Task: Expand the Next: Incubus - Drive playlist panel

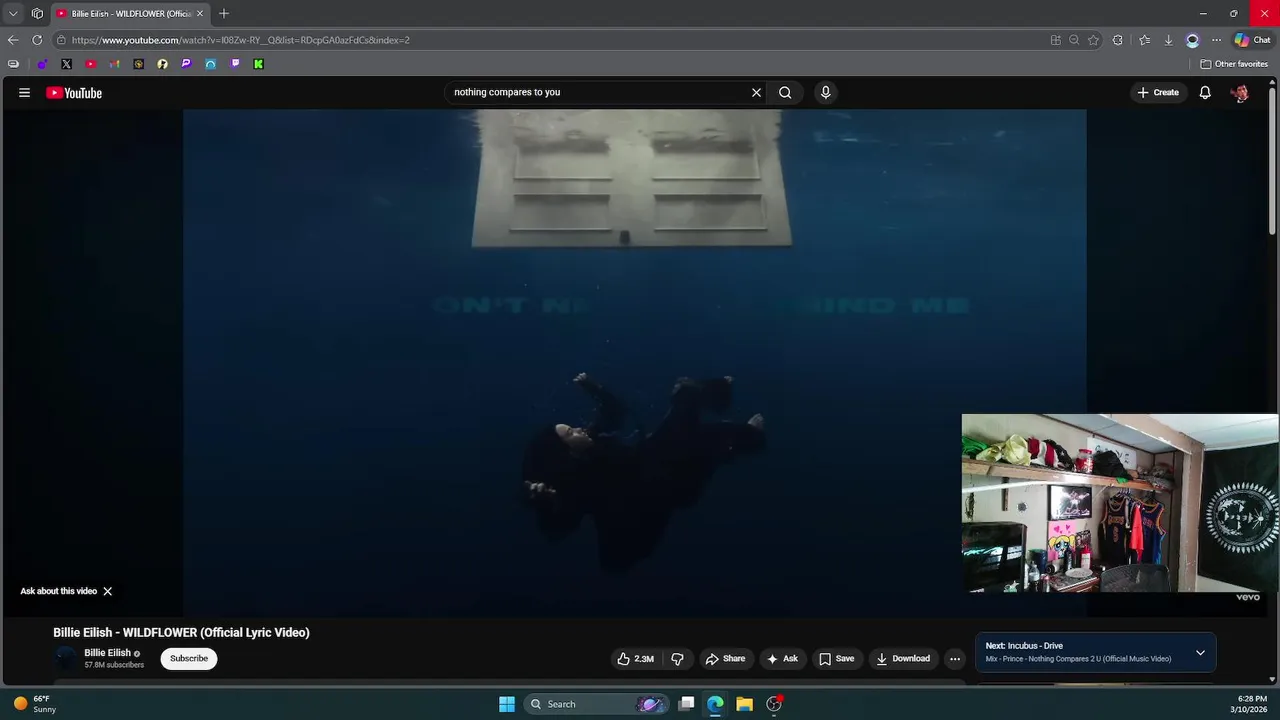Action: 1200,653
